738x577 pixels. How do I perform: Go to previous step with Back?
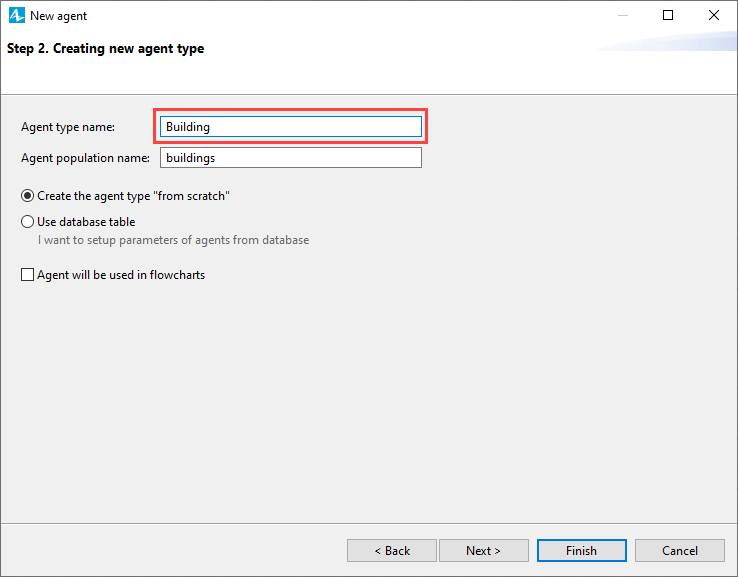pos(392,550)
